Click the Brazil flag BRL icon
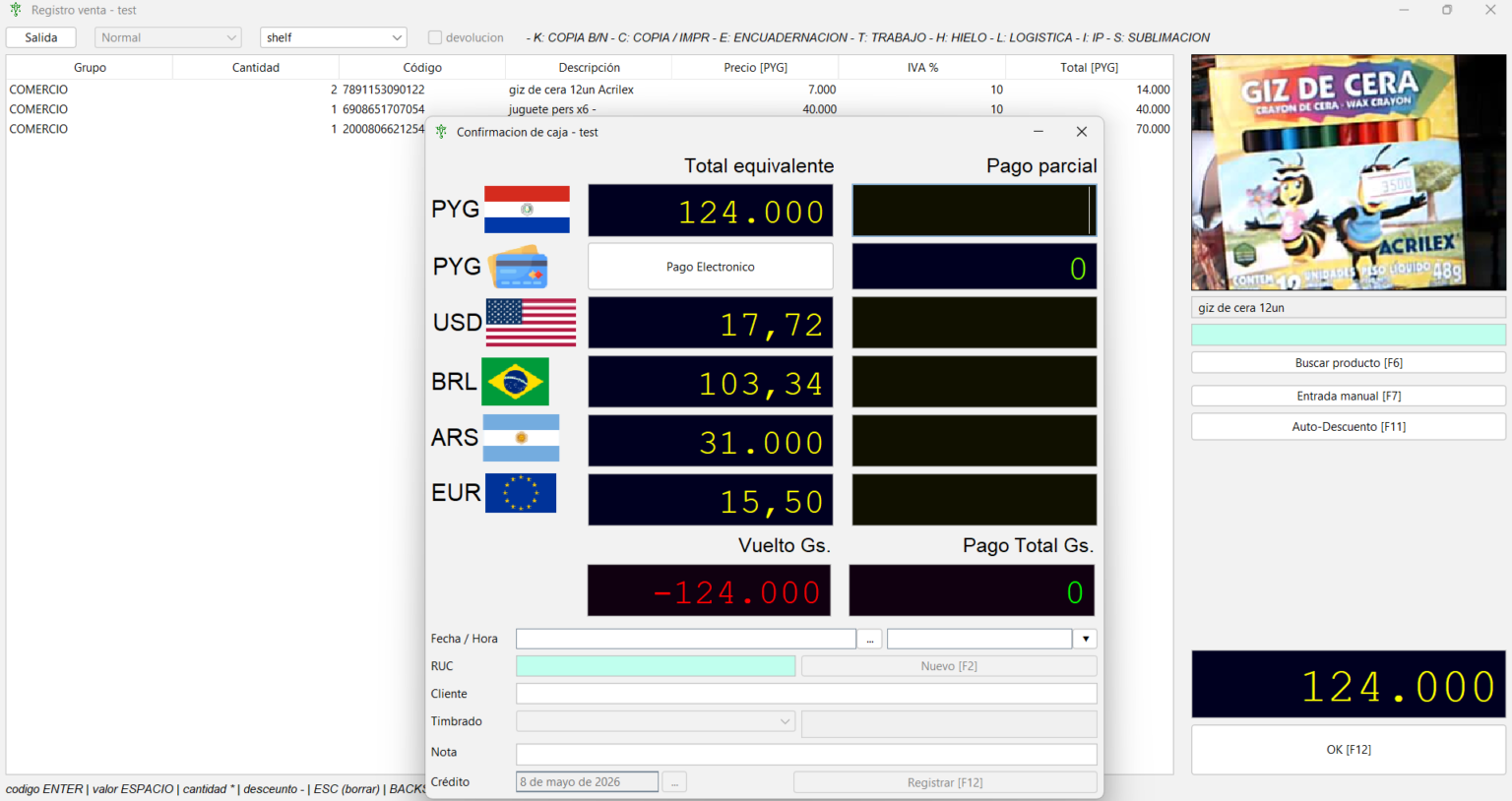 (515, 382)
